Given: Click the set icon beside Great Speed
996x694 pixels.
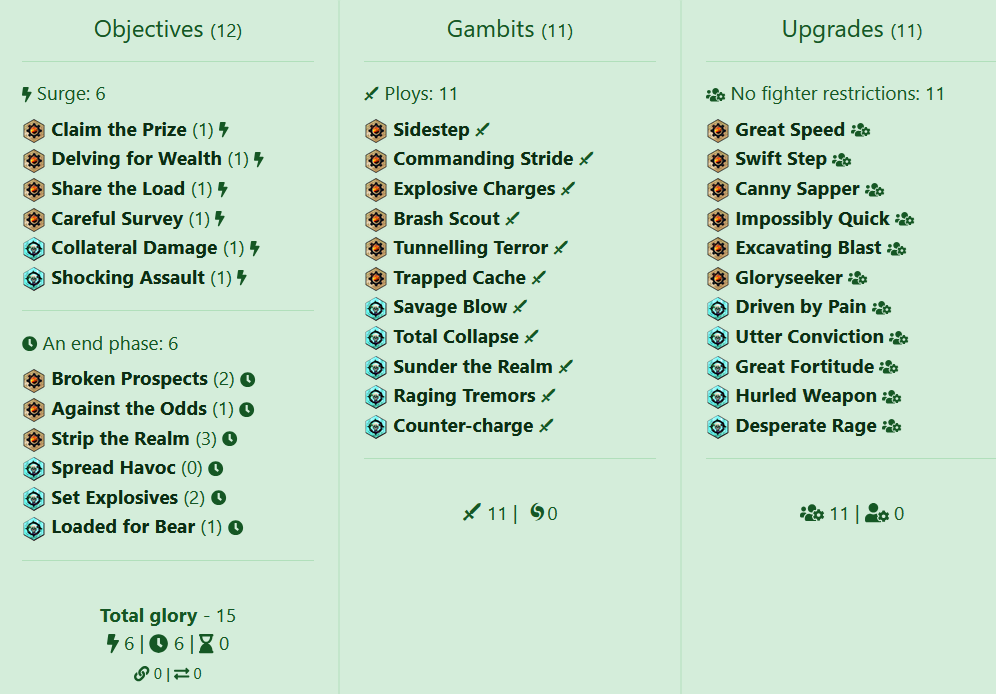Looking at the screenshot, I should pos(718,130).
